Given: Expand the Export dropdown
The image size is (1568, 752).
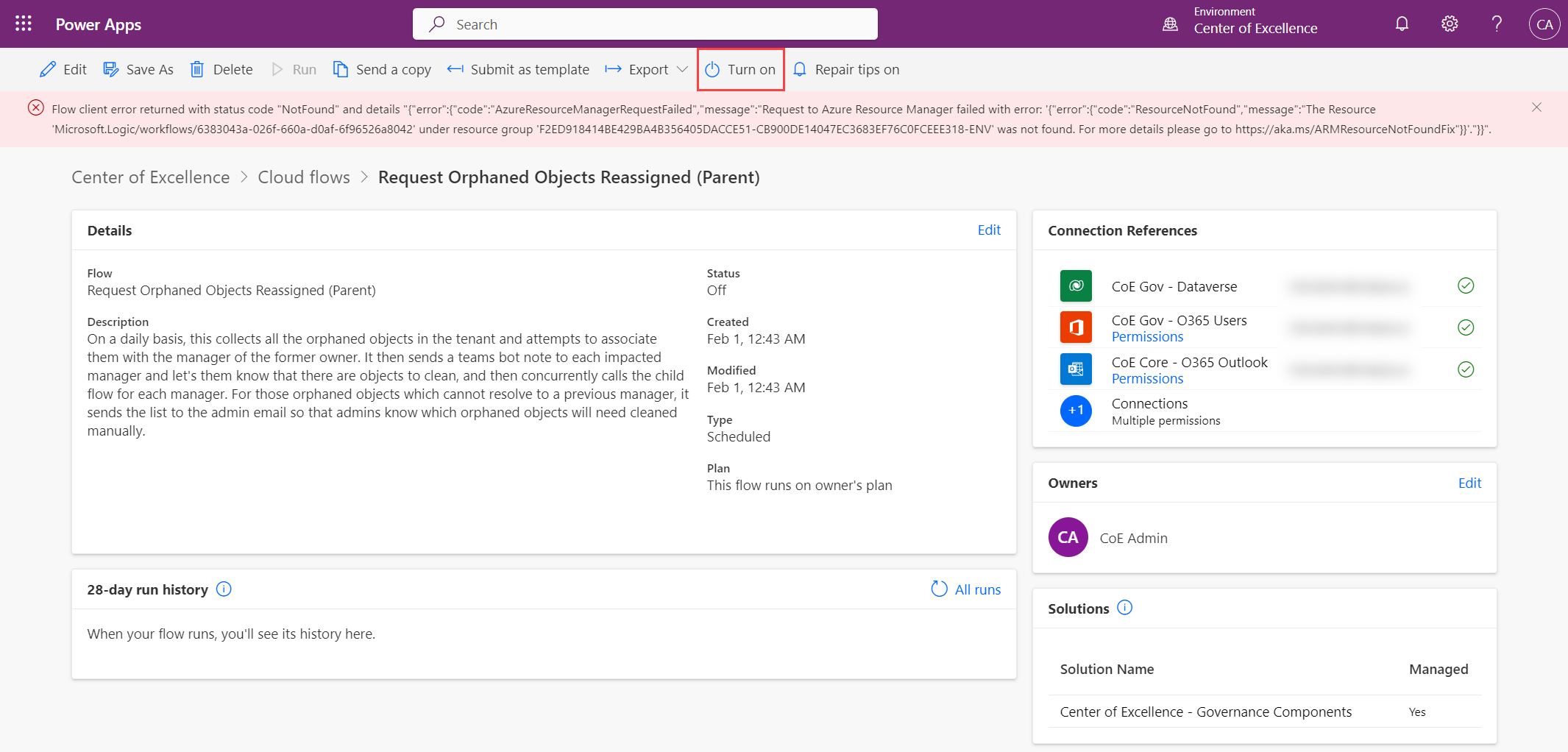Looking at the screenshot, I should tap(681, 68).
